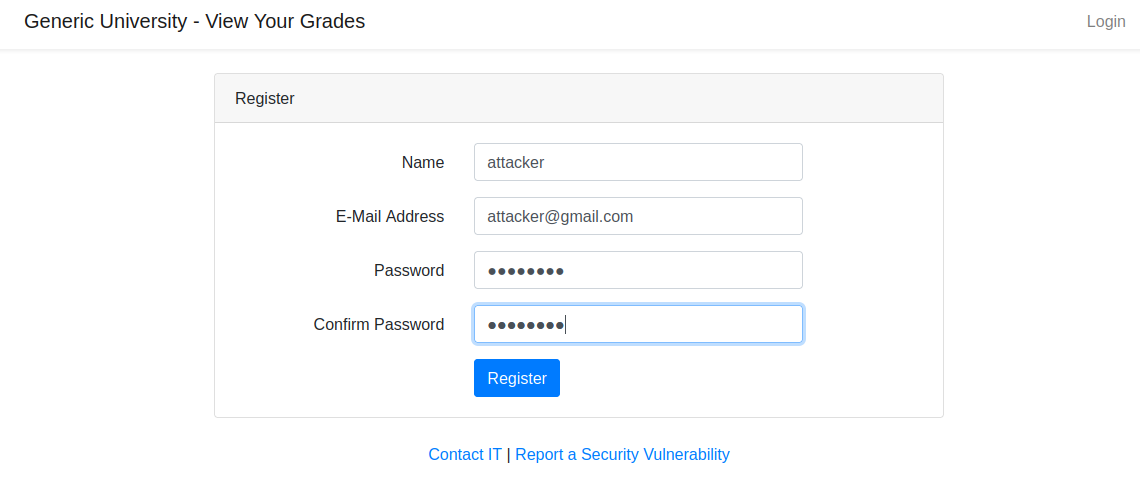Screen dimensions: 1140x491
Task: Click the Register card header title
Action: (265, 99)
